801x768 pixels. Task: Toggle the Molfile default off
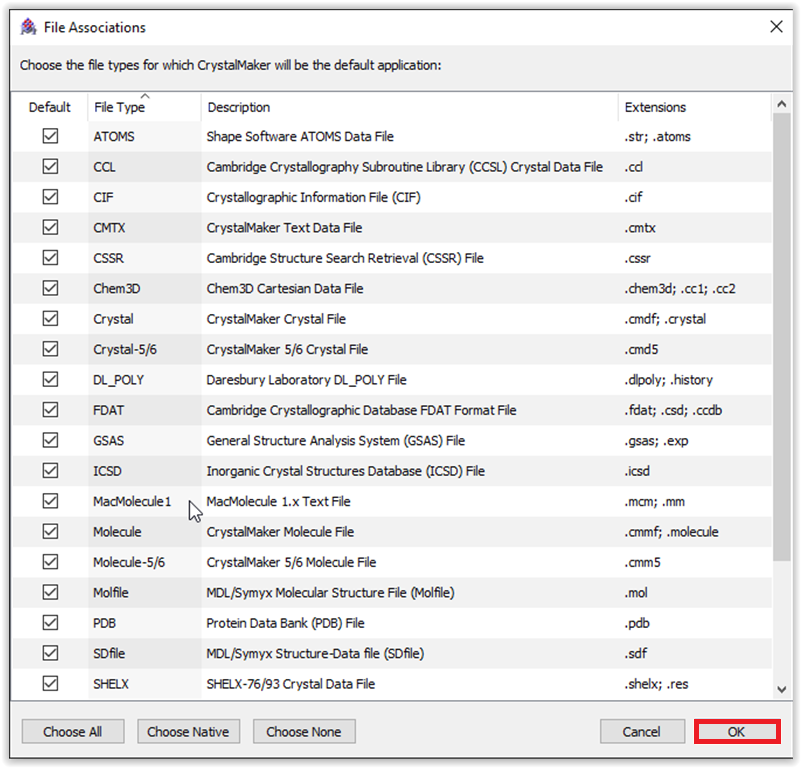(50, 592)
